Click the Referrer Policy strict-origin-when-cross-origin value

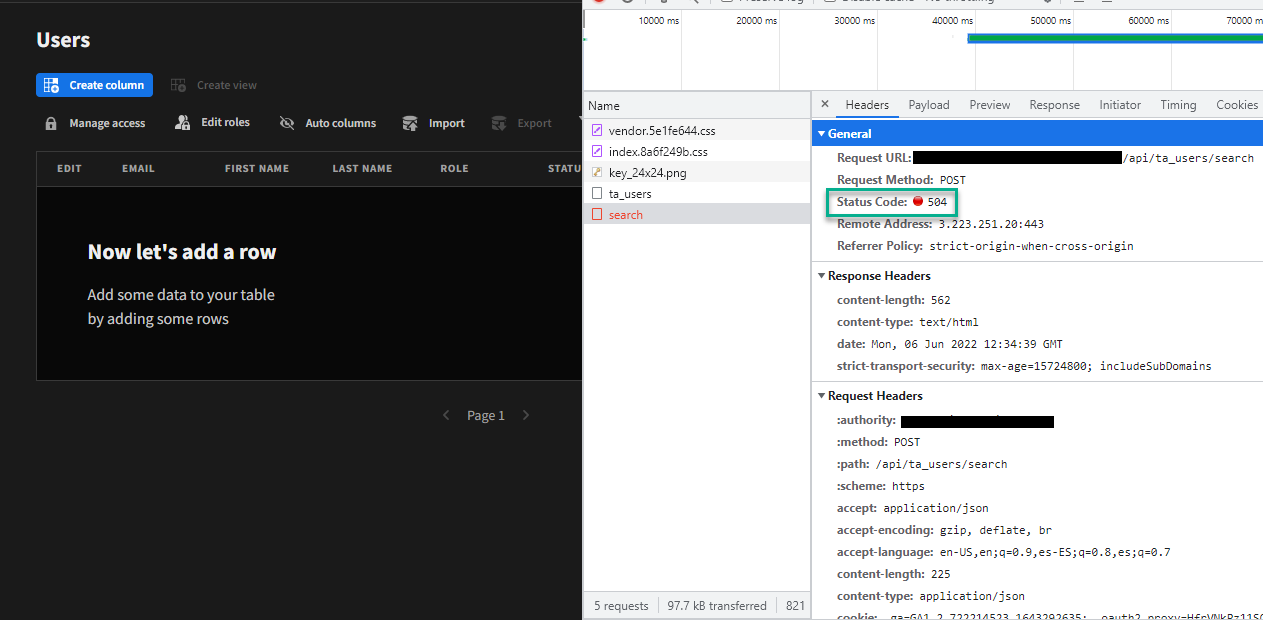1031,246
